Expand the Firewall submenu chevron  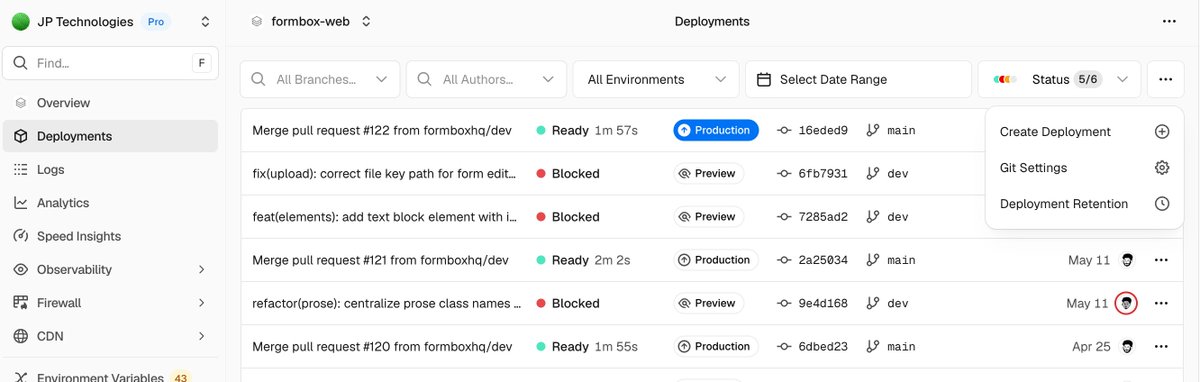tap(202, 303)
